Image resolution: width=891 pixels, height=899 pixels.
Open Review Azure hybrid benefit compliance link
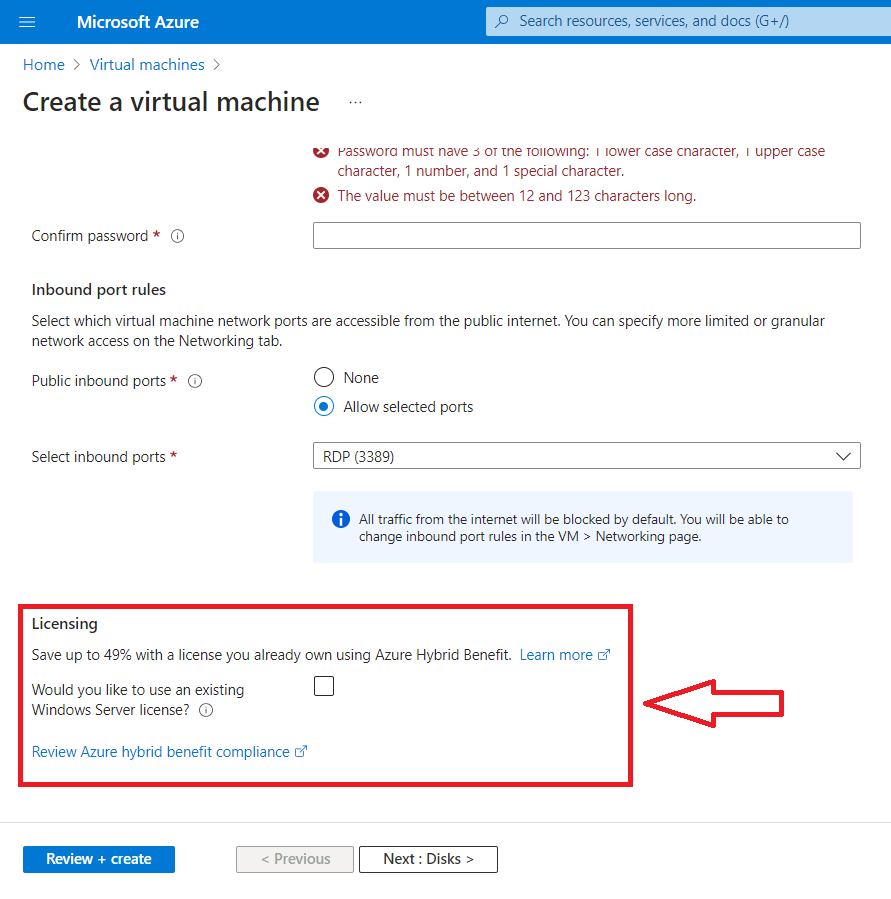(x=161, y=752)
